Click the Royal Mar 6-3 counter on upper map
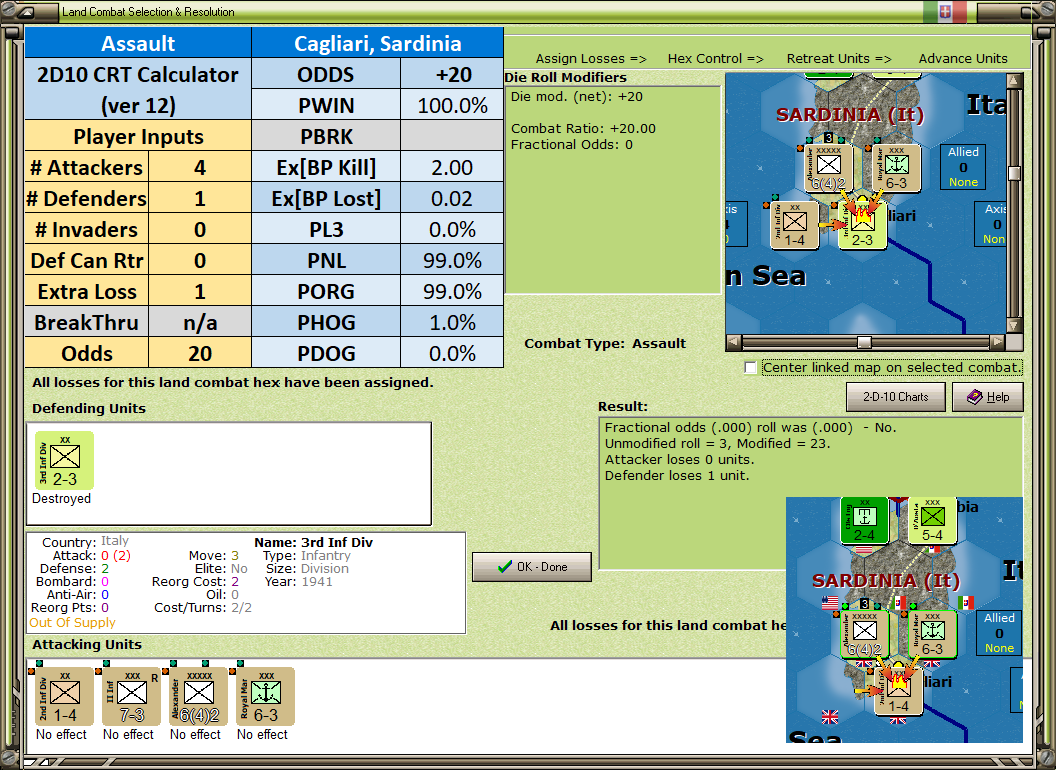1056x770 pixels. coord(896,168)
